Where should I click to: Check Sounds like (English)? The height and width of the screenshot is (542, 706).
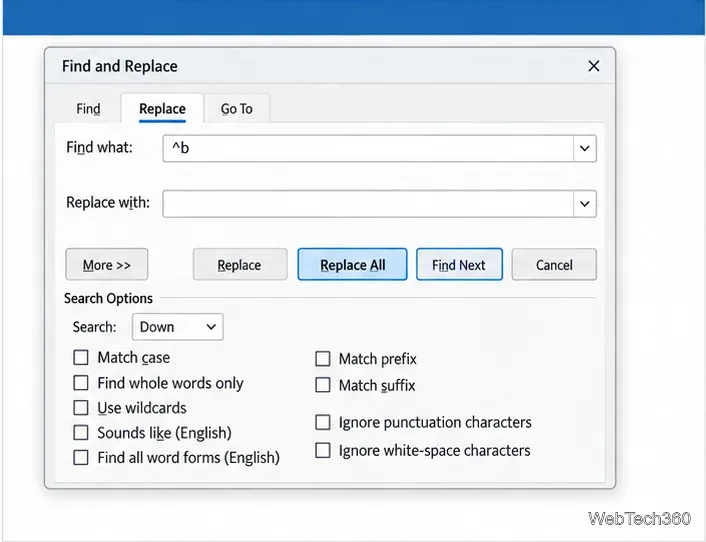click(81, 433)
